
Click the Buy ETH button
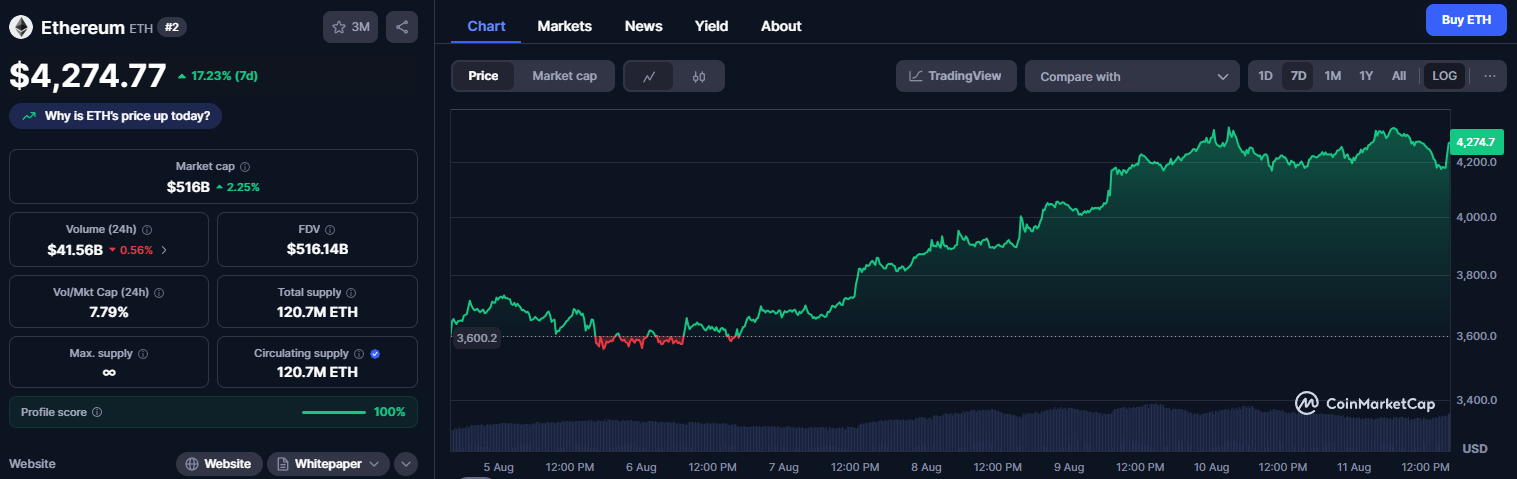[x=1466, y=19]
